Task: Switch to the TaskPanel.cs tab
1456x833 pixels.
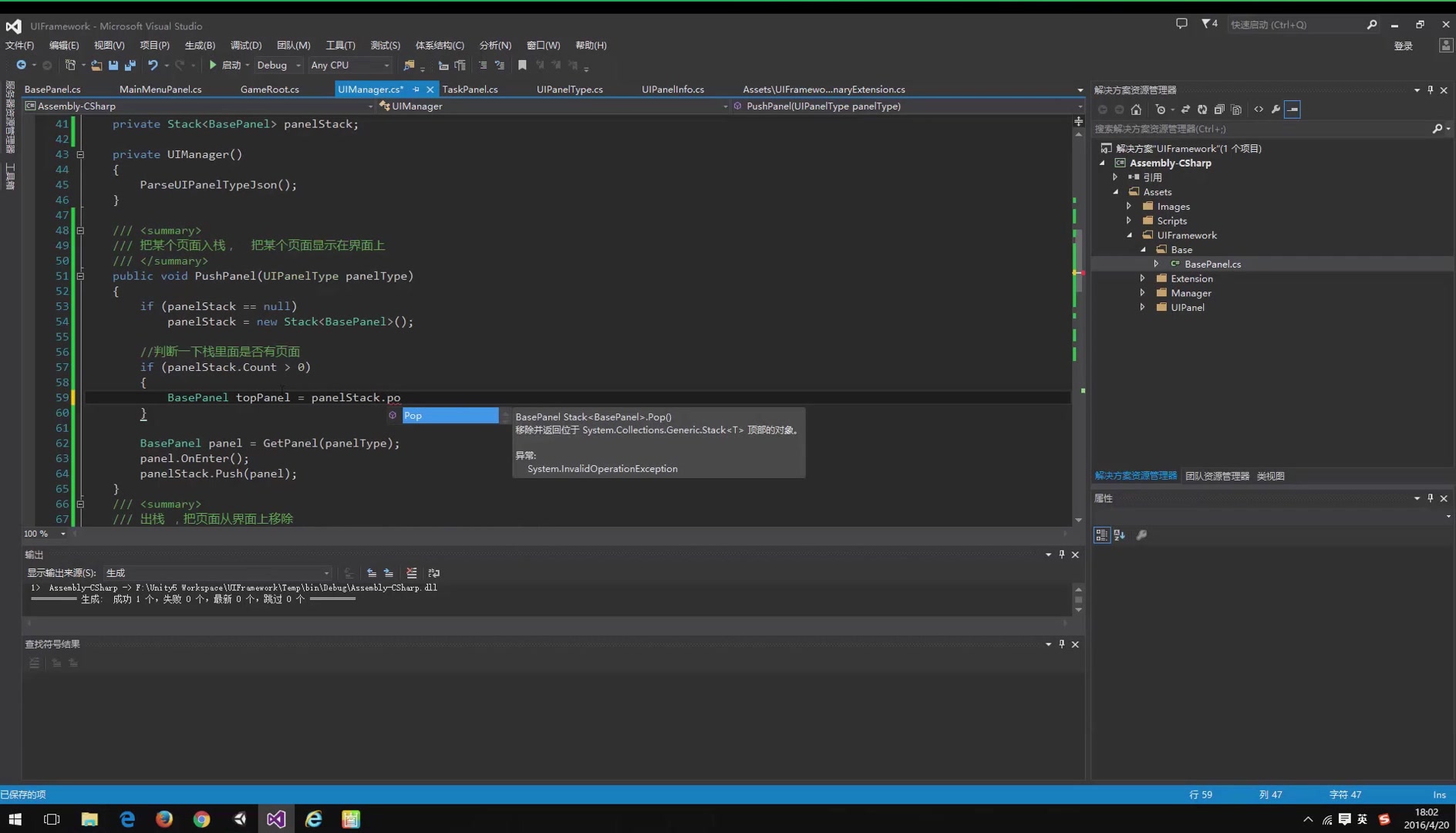Action: [470, 89]
